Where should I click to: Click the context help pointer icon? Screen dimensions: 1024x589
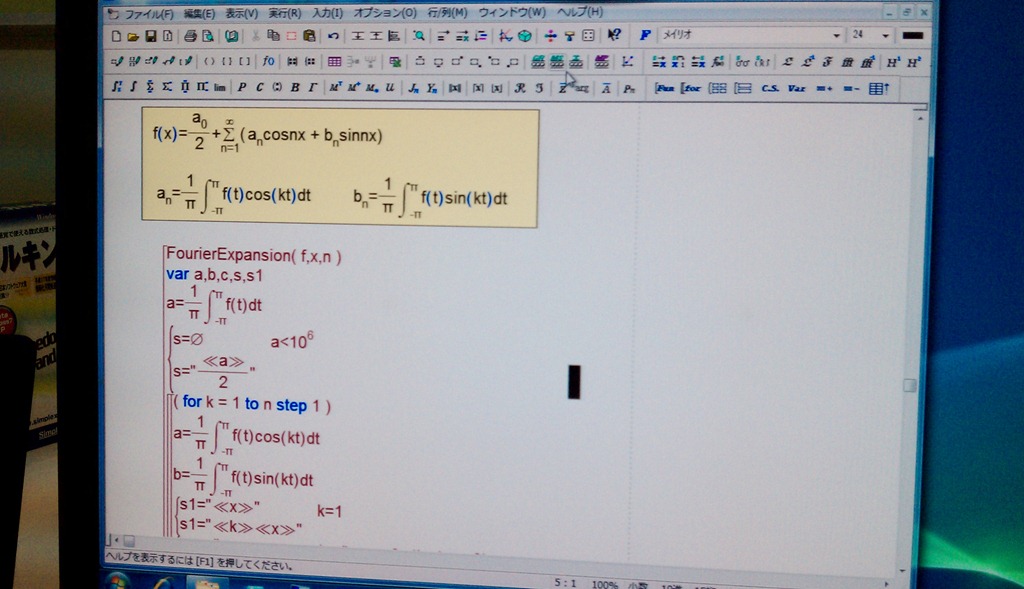click(x=614, y=35)
